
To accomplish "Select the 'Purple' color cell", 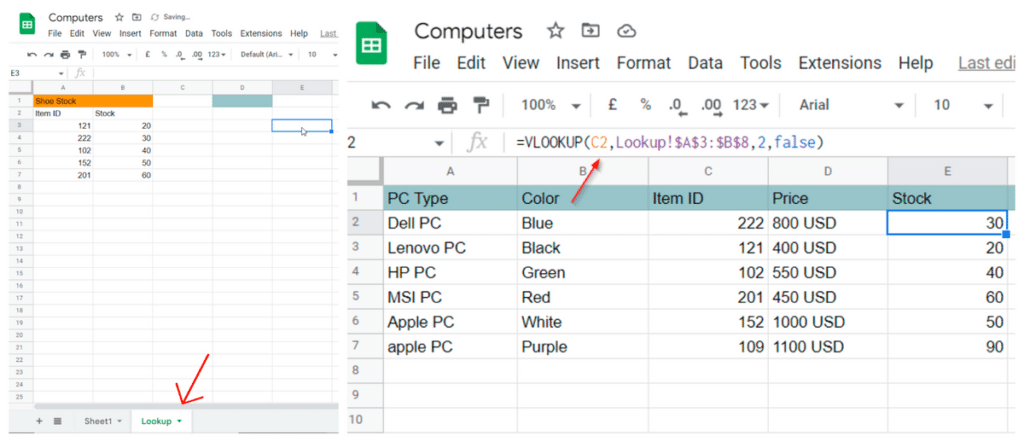I will tap(583, 347).
